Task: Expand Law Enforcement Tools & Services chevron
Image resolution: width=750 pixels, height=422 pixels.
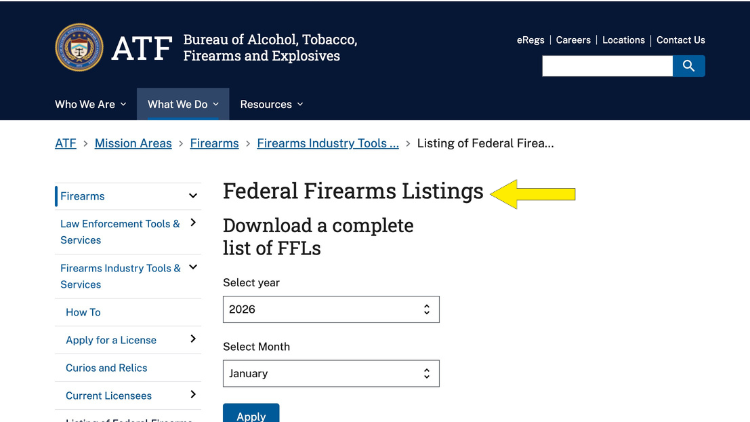Action: pos(193,222)
